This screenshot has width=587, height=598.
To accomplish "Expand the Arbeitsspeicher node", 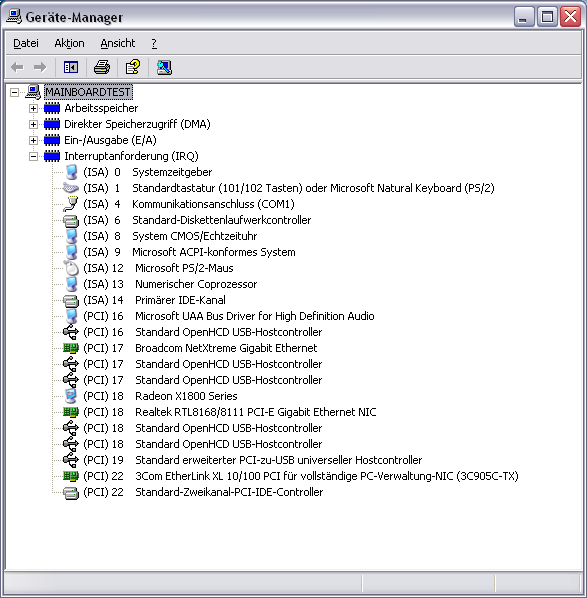I will [x=34, y=108].
